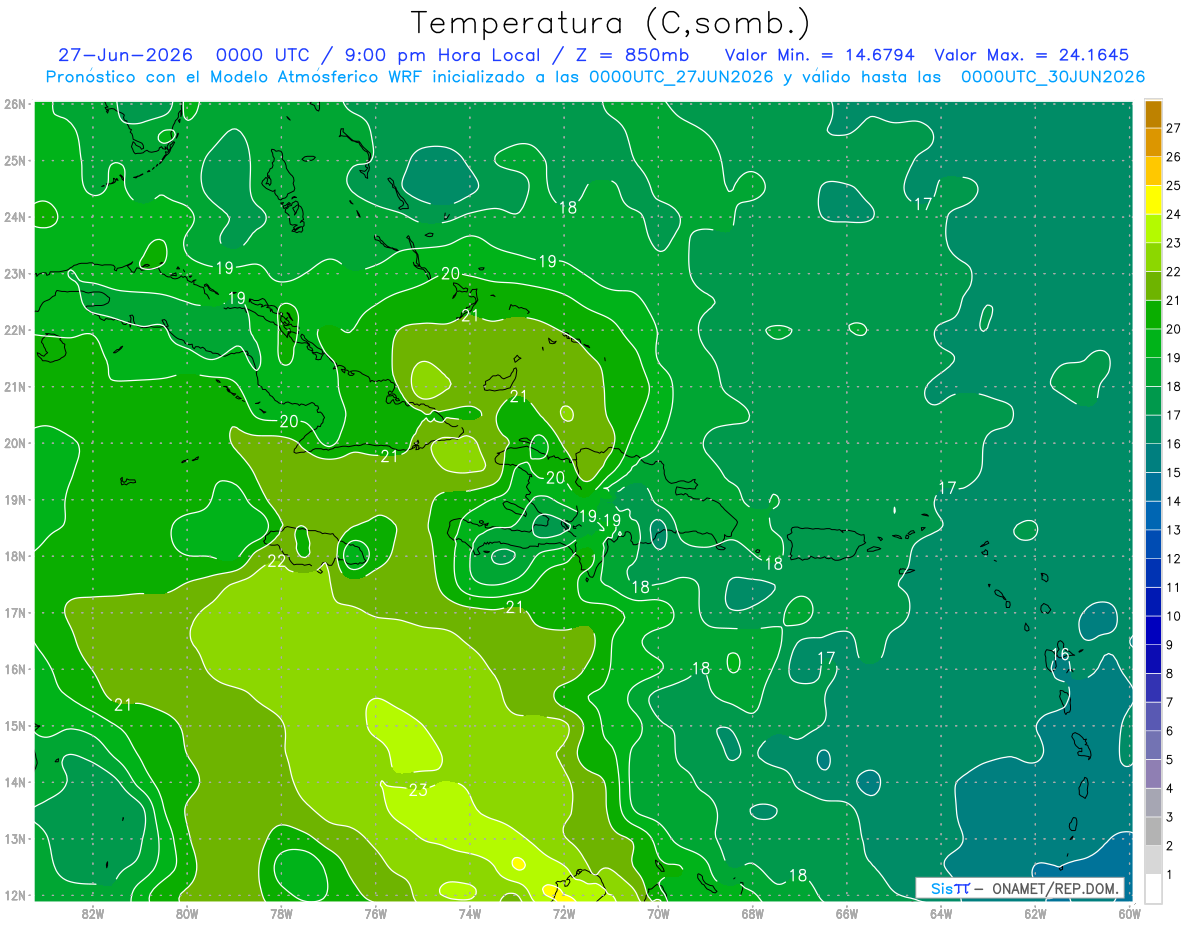Click the '26N' latitude axis label
The image size is (1200, 927).
15,104
